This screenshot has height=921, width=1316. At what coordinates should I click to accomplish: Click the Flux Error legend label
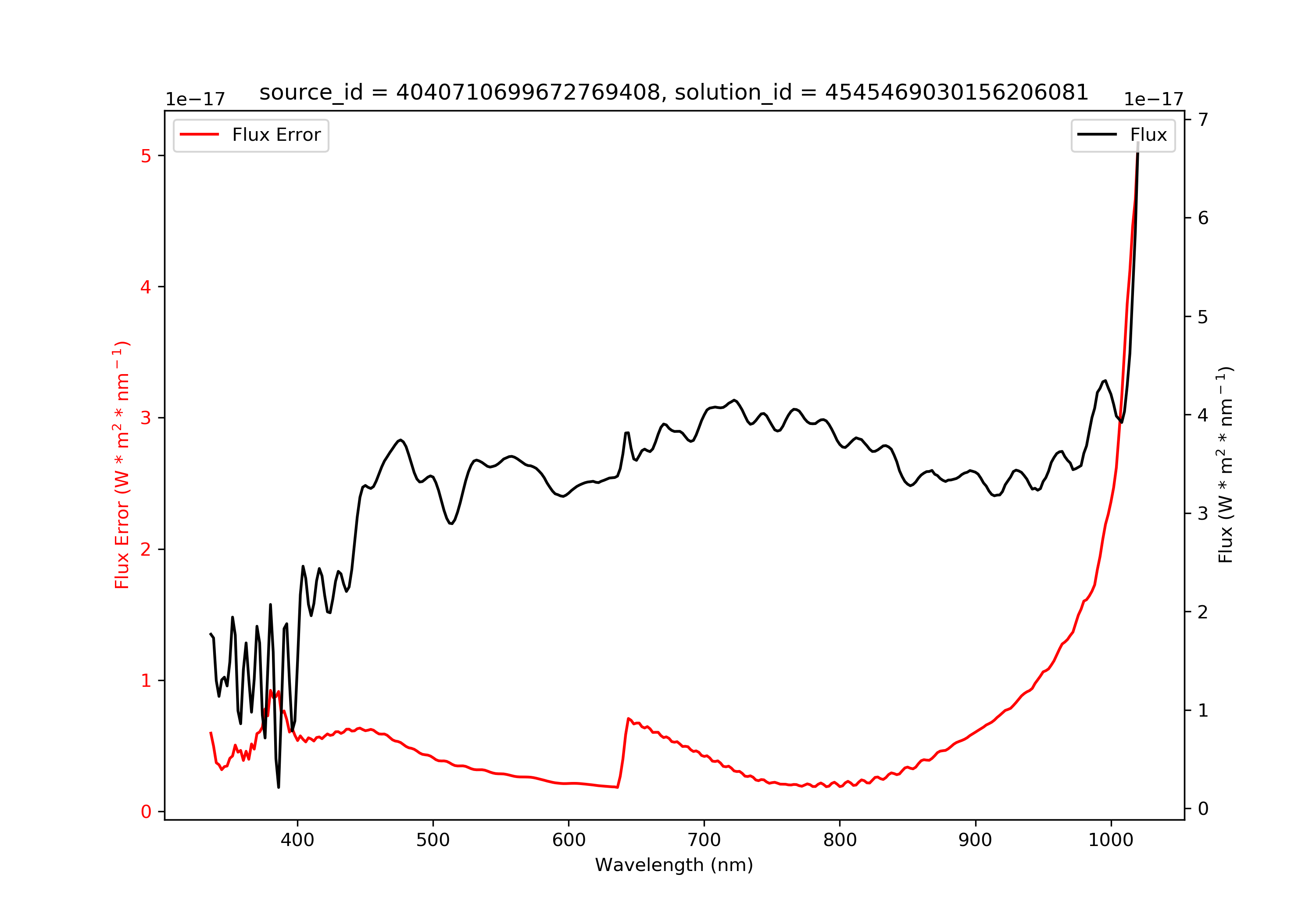point(276,135)
